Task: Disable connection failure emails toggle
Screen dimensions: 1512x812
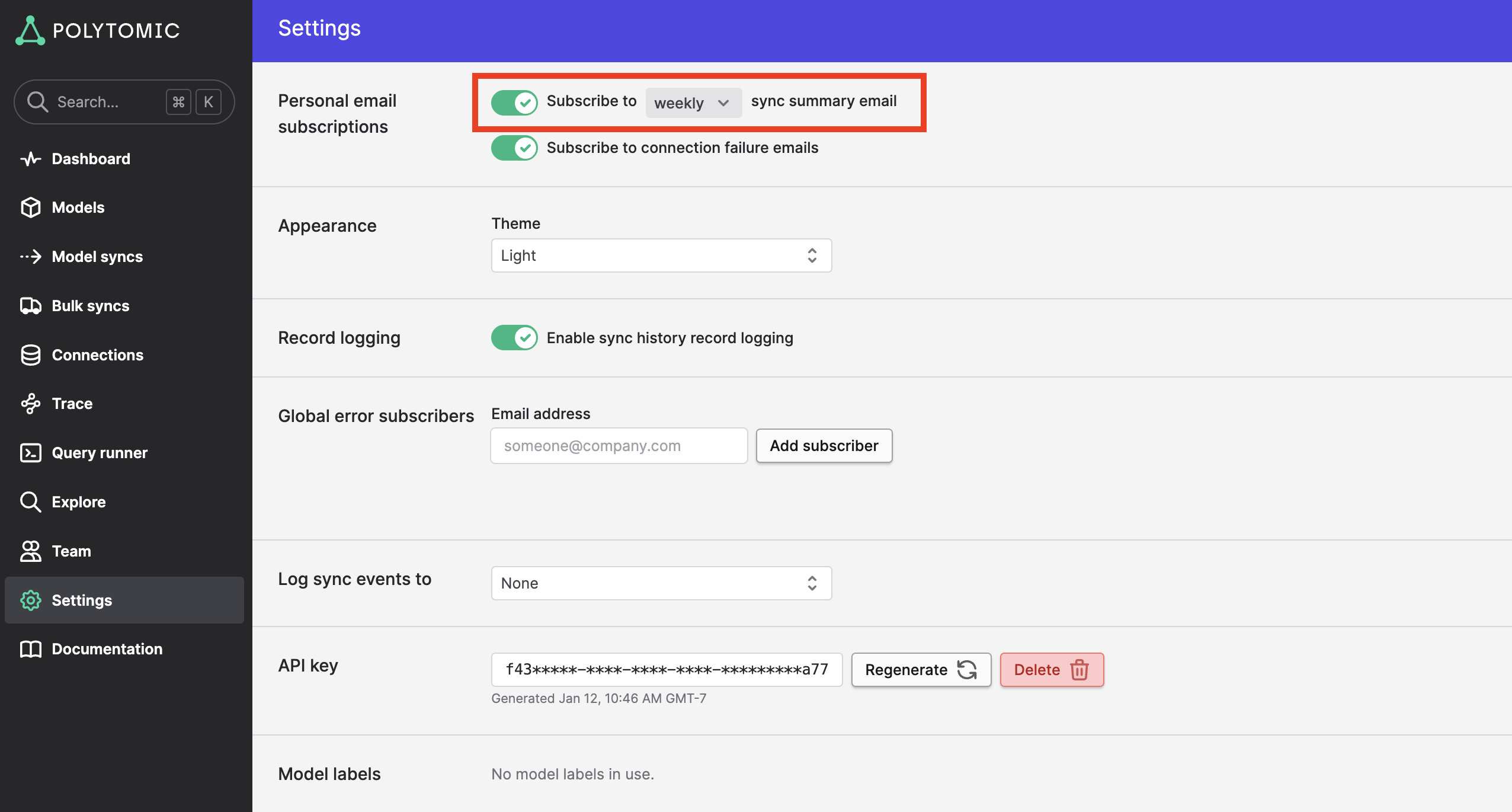Action: 514,148
